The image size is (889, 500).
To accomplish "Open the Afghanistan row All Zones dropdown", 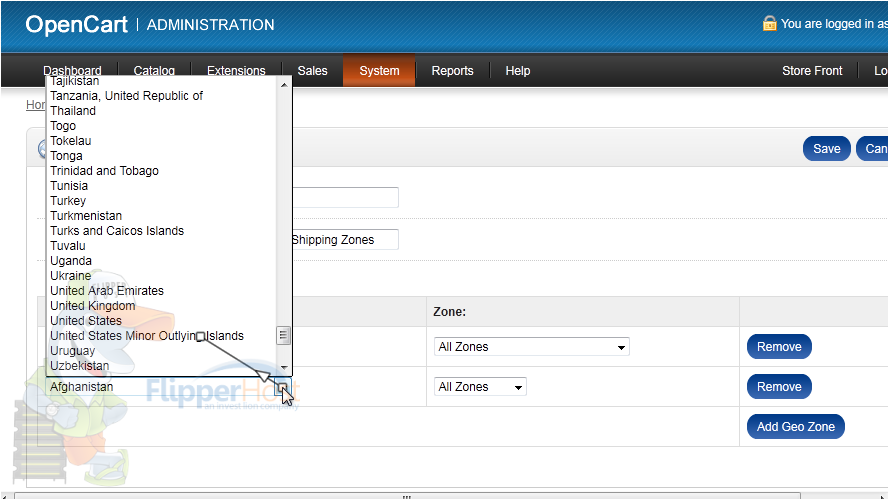I will click(x=480, y=387).
